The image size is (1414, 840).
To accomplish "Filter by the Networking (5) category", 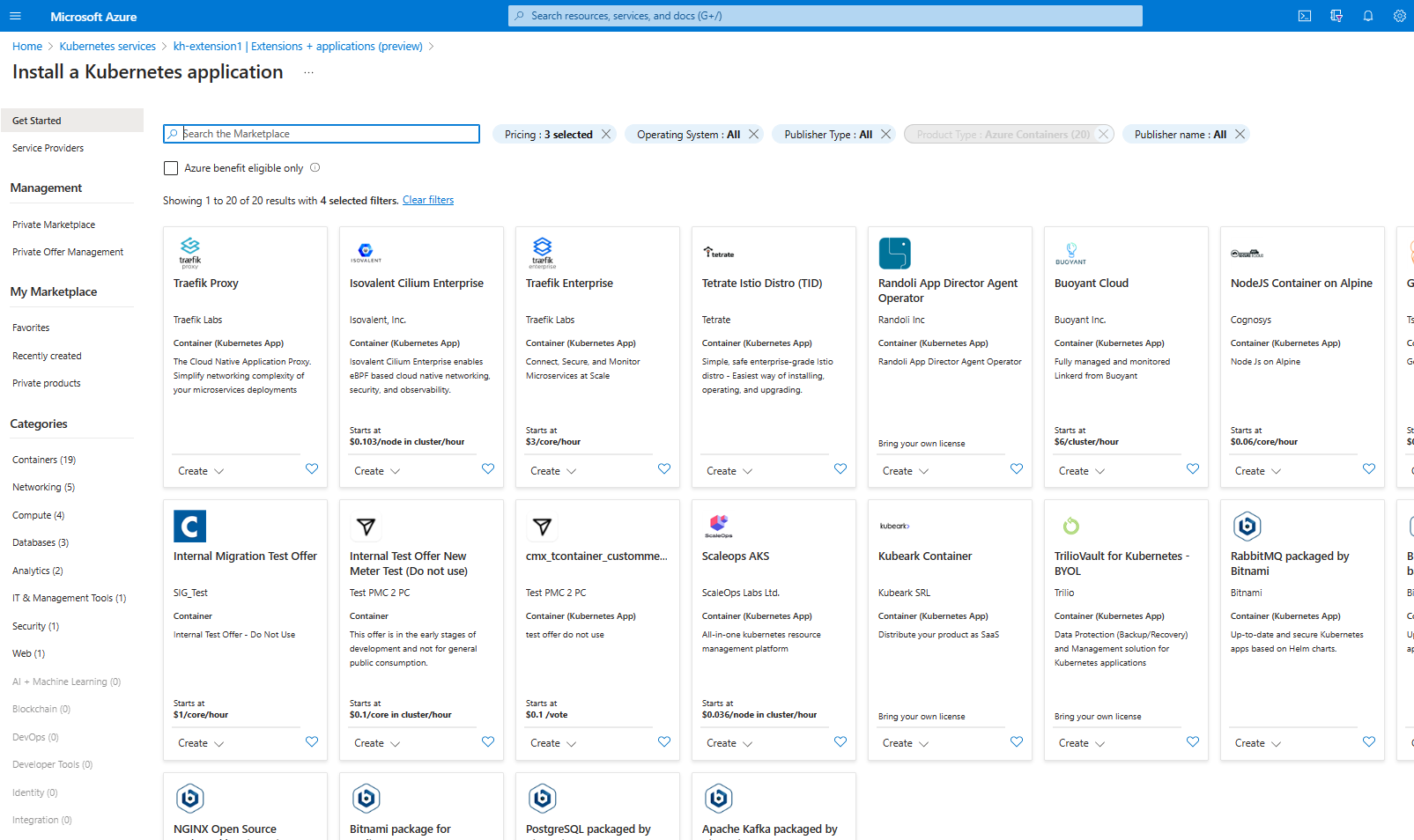I will pyautogui.click(x=43, y=487).
